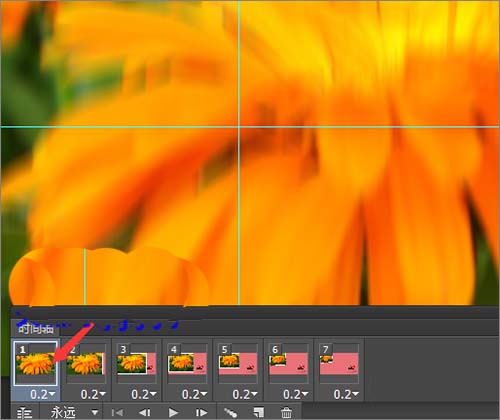
Task: Go to the previous frame
Action: click(x=145, y=413)
